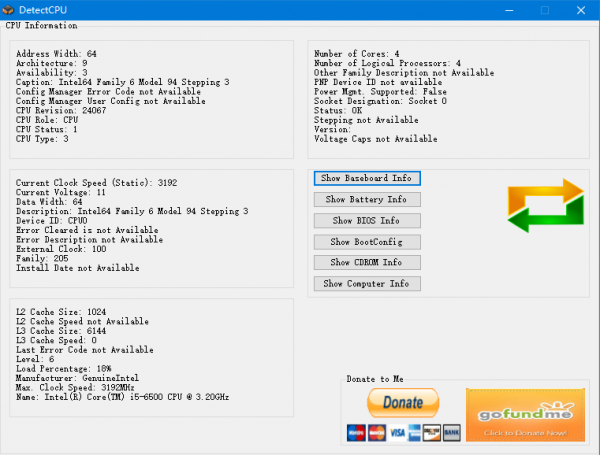Click the orange PayPal Donate button
The width and height of the screenshot is (600, 455).
point(403,403)
